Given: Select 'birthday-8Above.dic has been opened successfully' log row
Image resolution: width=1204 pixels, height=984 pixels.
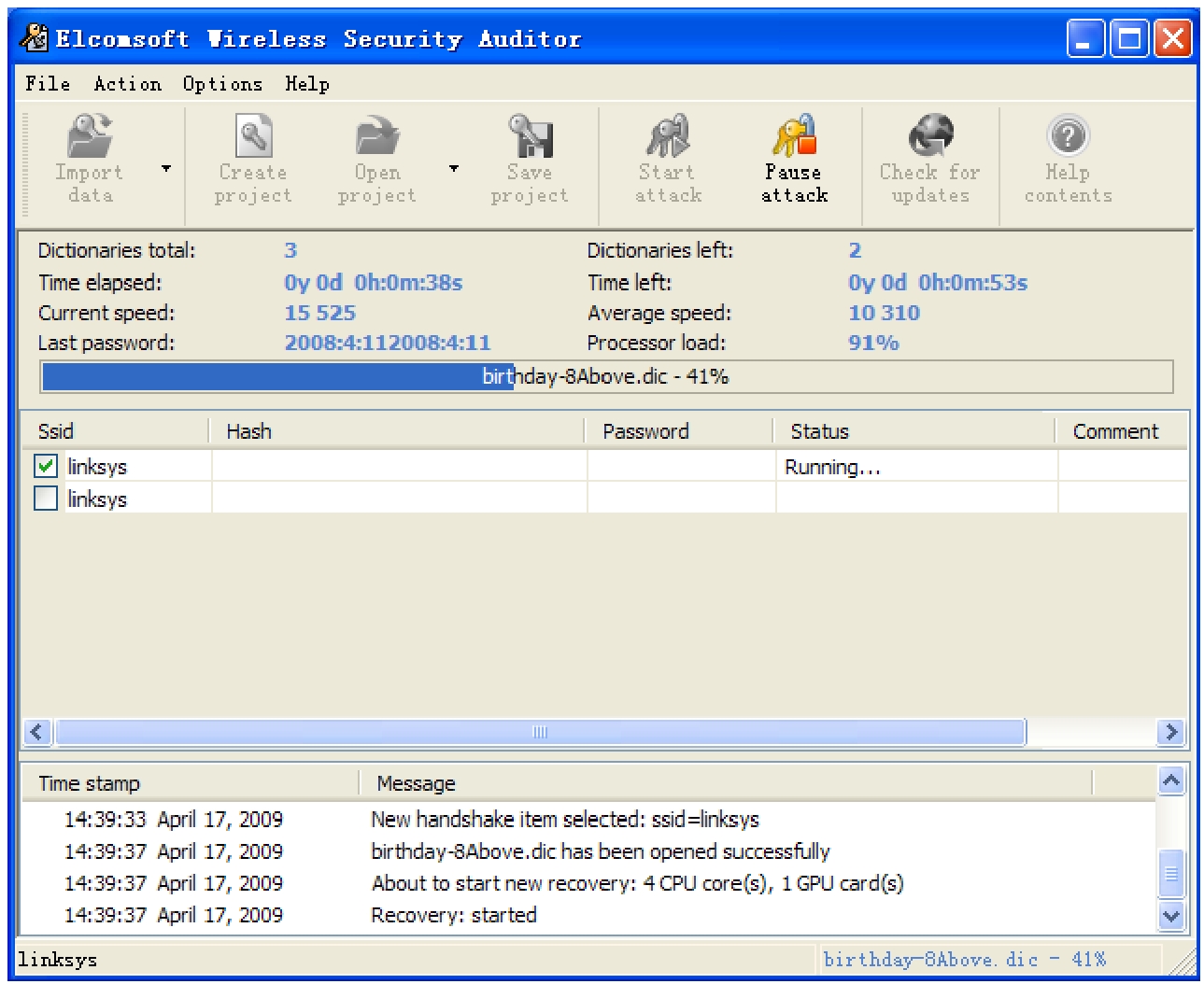Looking at the screenshot, I should (601, 851).
